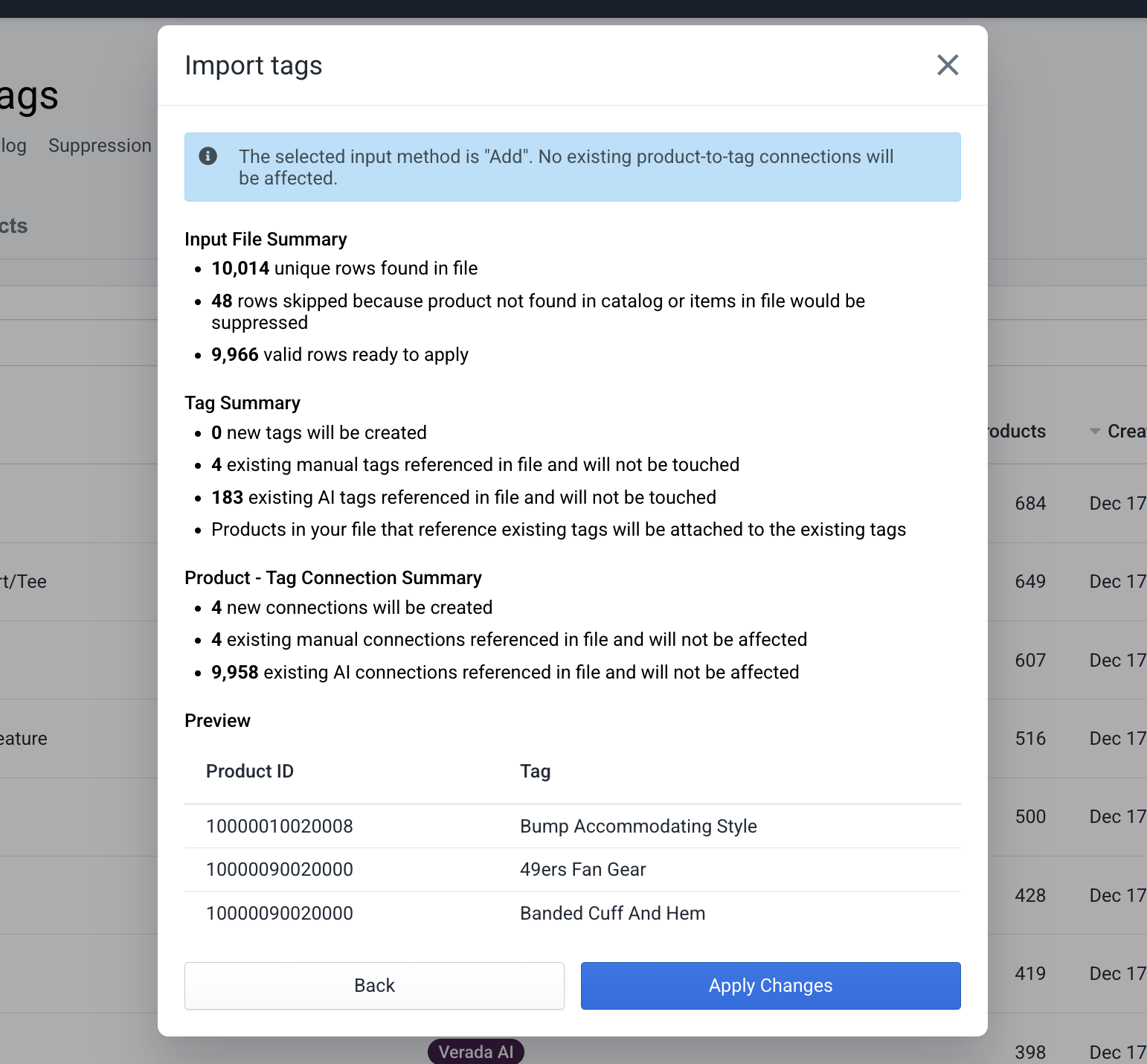The height and width of the screenshot is (1064, 1147).
Task: Click the 500 products count
Action: tap(1030, 817)
